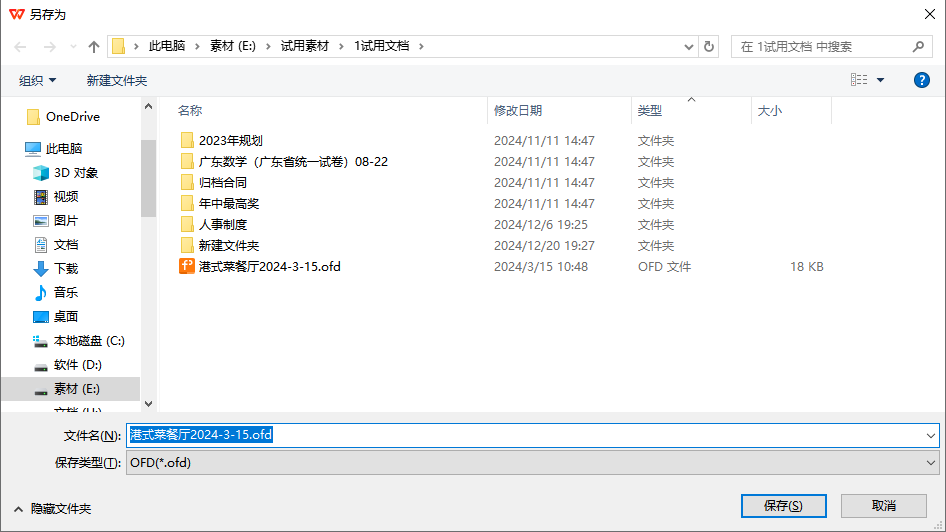Click the refresh icon beside address bar
The image size is (946, 532).
click(x=709, y=46)
